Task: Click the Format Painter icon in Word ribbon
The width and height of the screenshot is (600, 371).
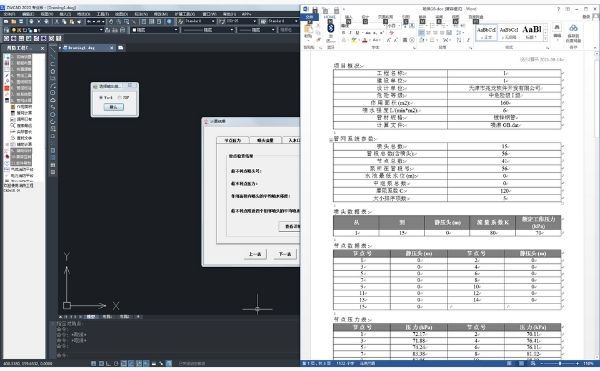Action: coord(318,40)
